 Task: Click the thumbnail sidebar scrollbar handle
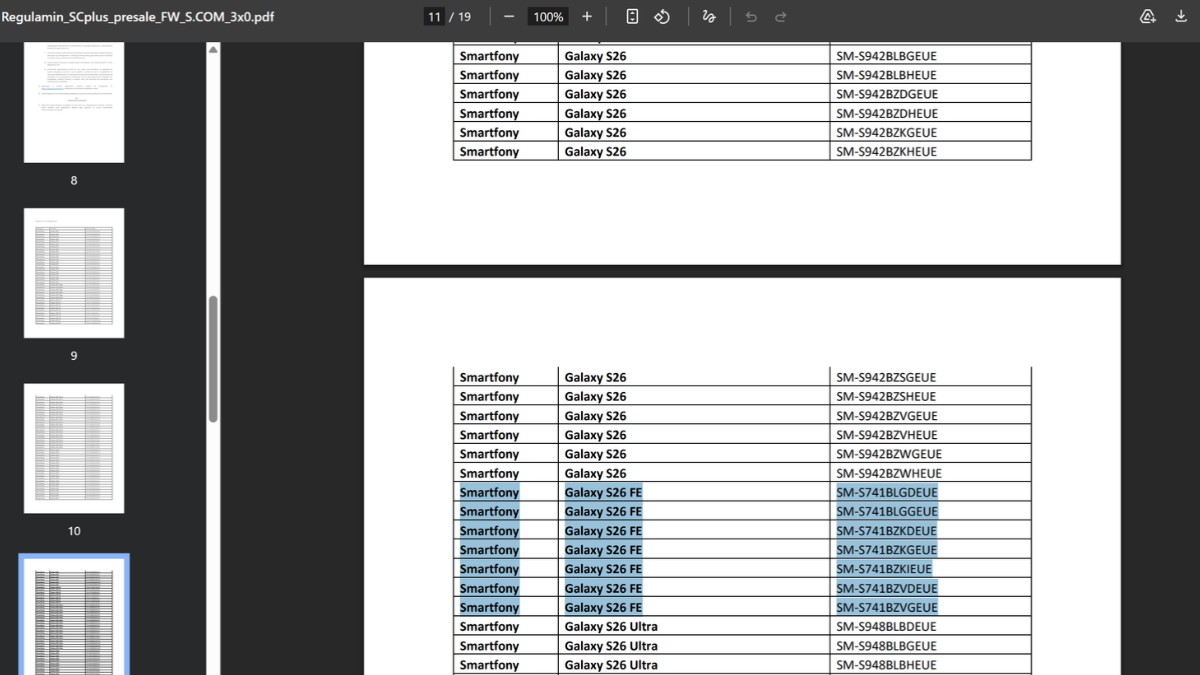tap(213, 360)
